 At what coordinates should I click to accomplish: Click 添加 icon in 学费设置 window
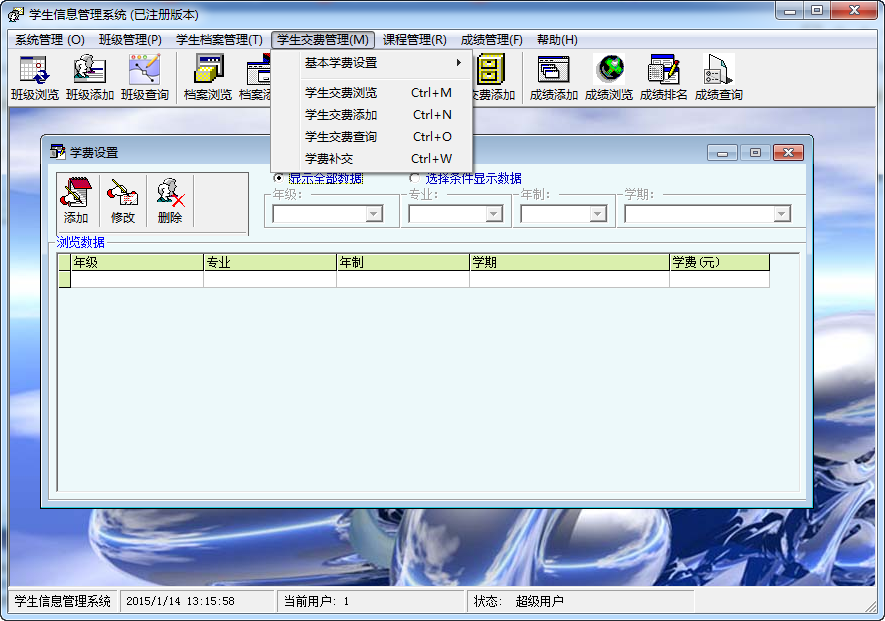[x=76, y=200]
